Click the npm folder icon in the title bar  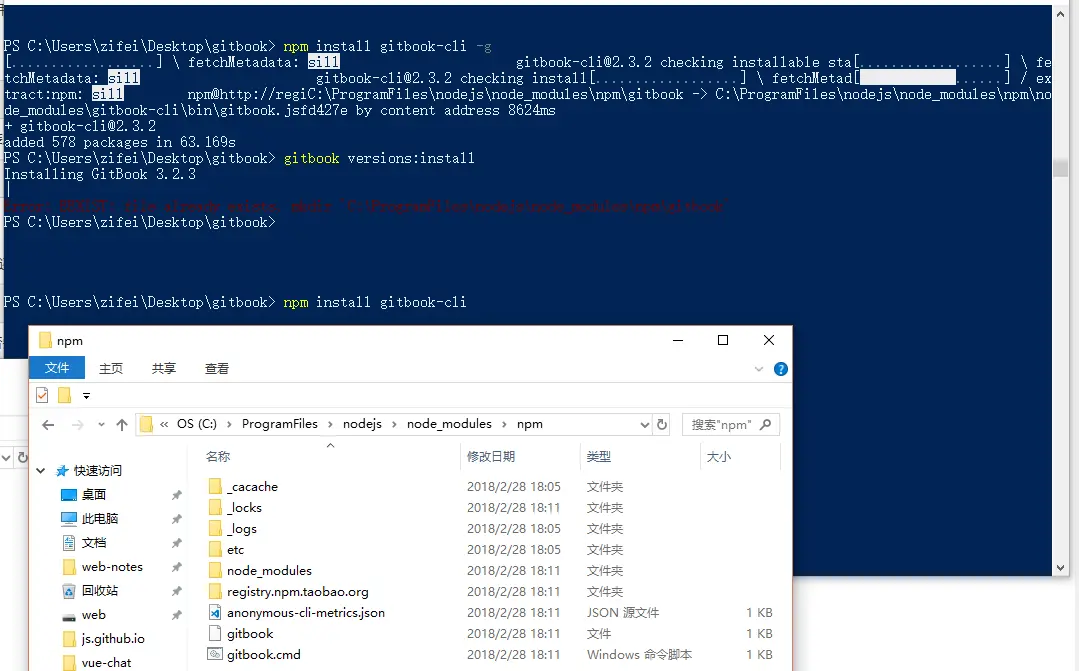click(x=45, y=340)
